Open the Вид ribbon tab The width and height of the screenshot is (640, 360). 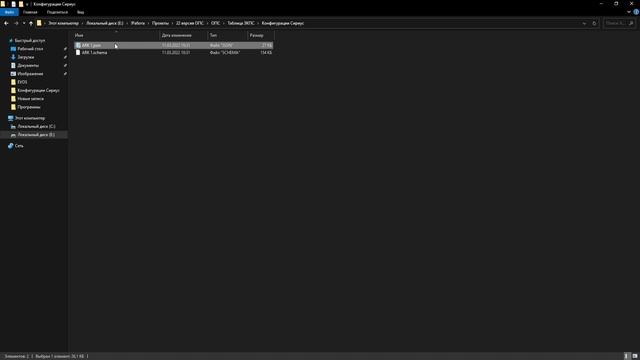coord(81,12)
